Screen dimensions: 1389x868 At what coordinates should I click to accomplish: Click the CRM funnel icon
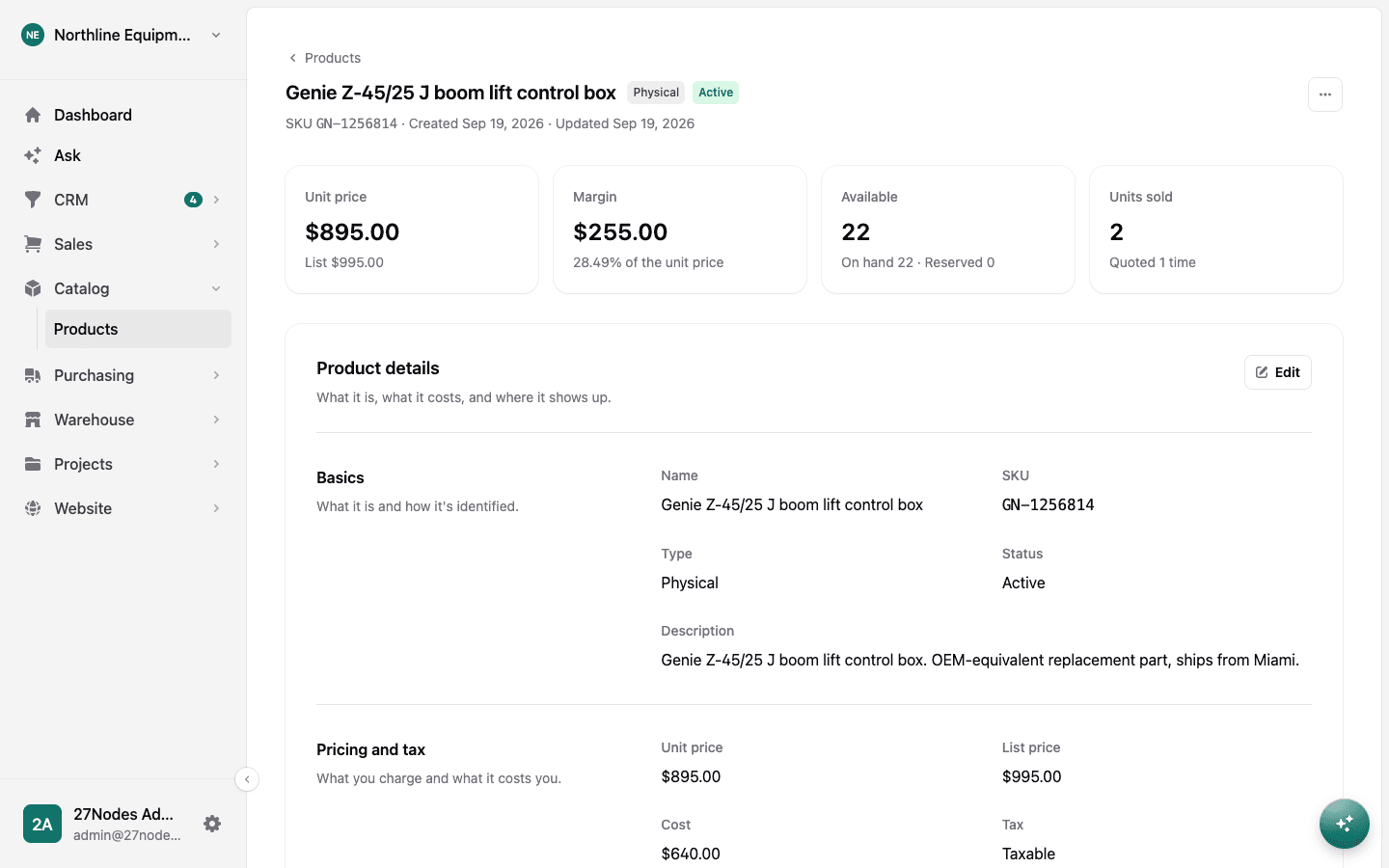tap(33, 200)
